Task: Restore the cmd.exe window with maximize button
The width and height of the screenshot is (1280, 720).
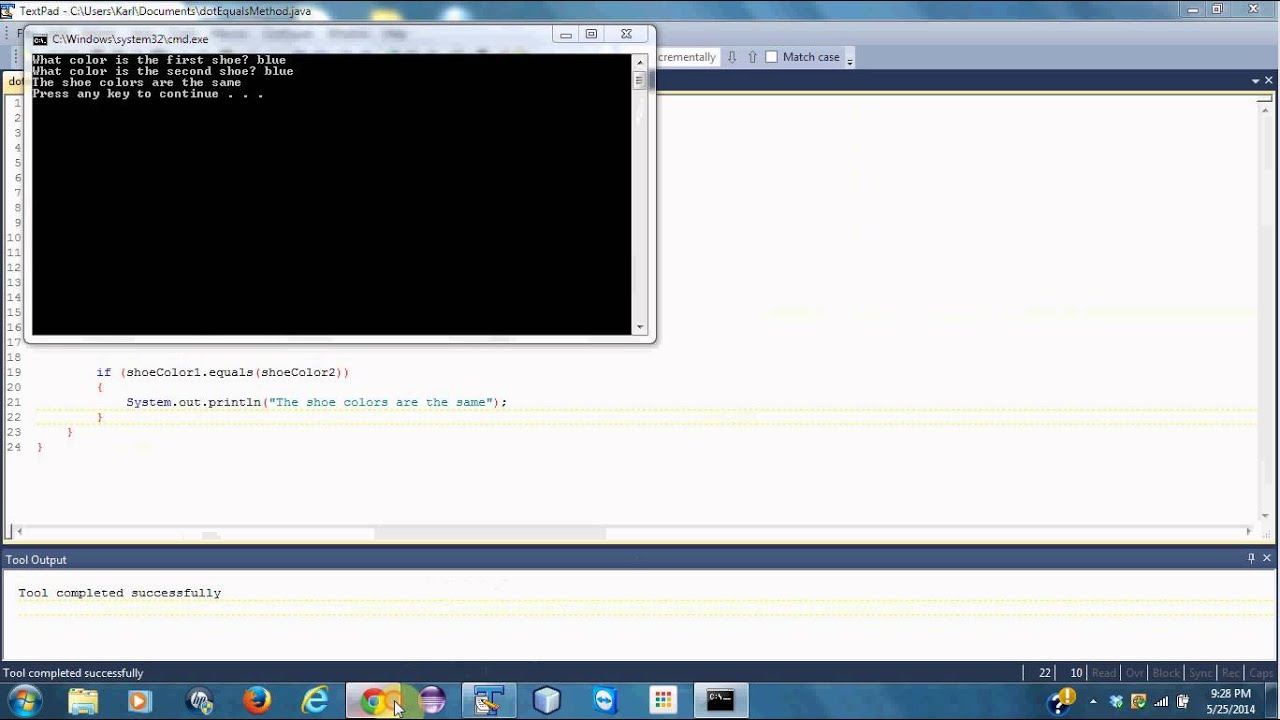Action: click(591, 34)
